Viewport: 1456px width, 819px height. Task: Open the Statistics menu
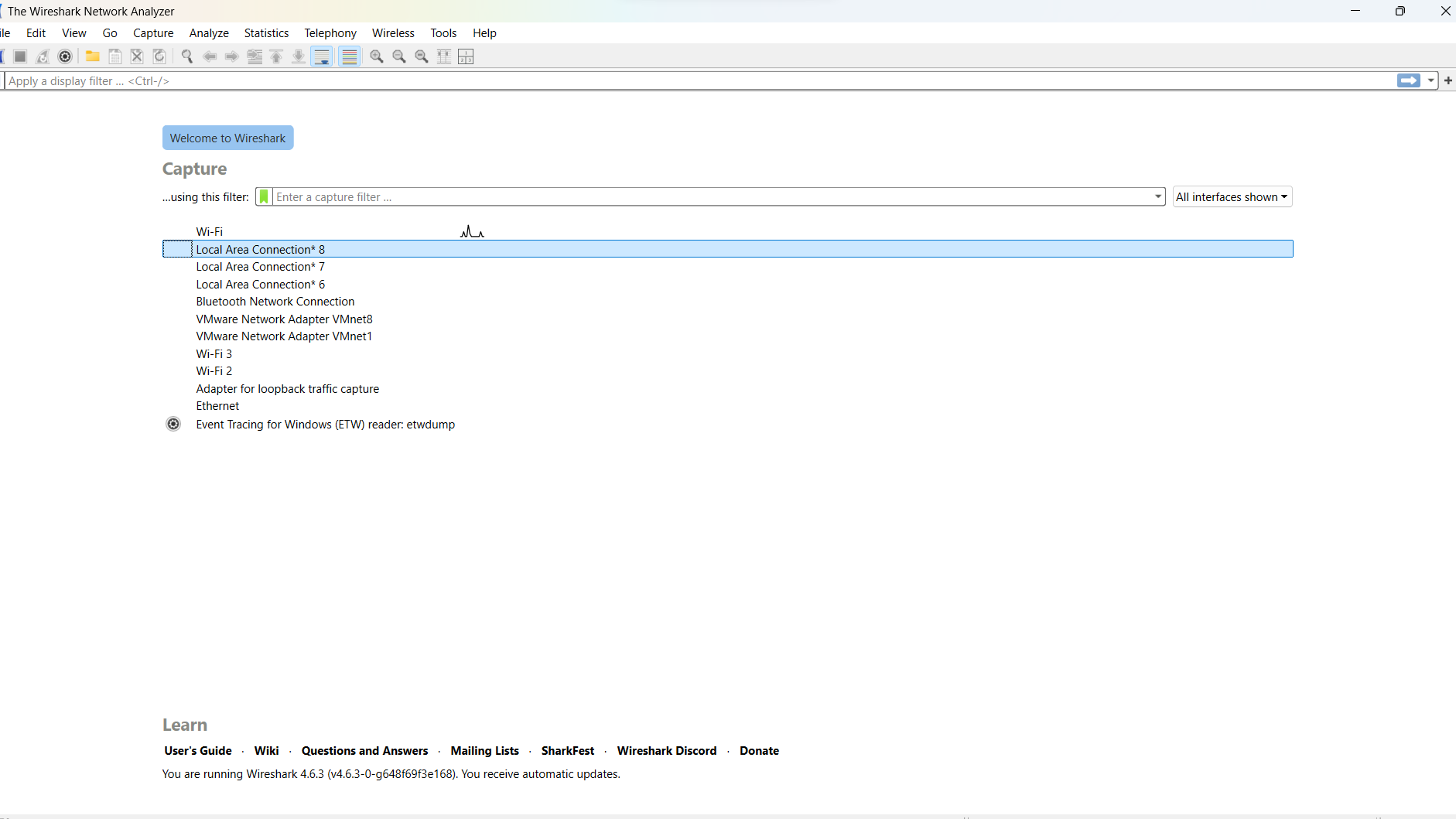pos(265,32)
